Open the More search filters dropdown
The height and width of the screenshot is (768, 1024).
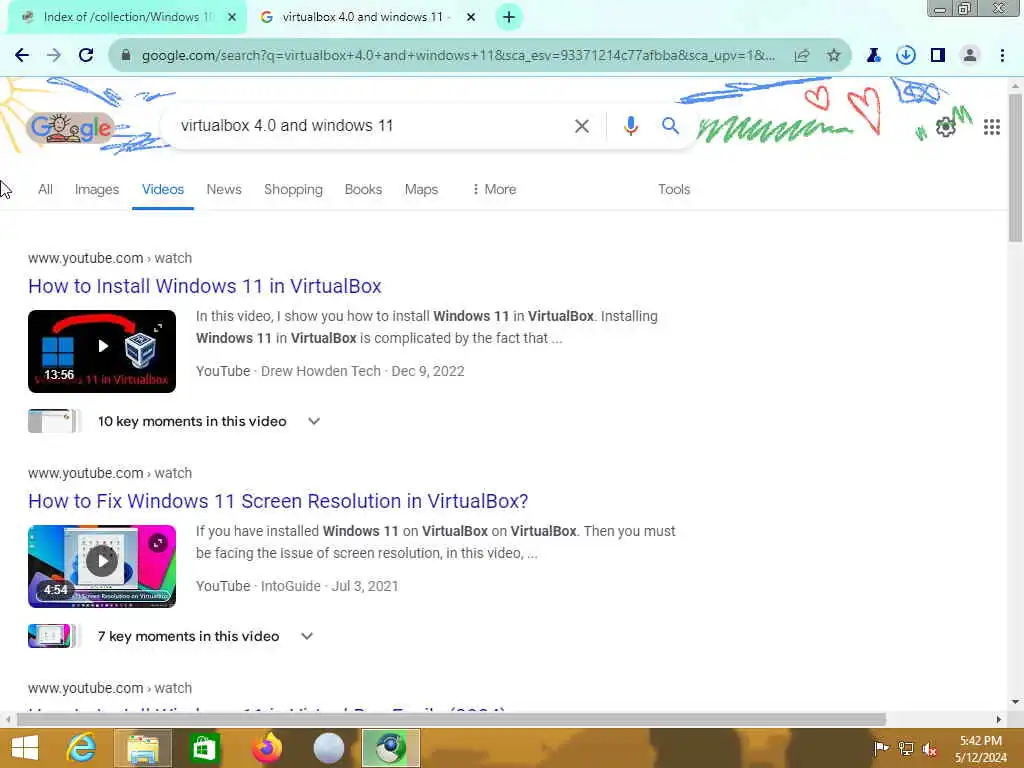[x=494, y=189]
